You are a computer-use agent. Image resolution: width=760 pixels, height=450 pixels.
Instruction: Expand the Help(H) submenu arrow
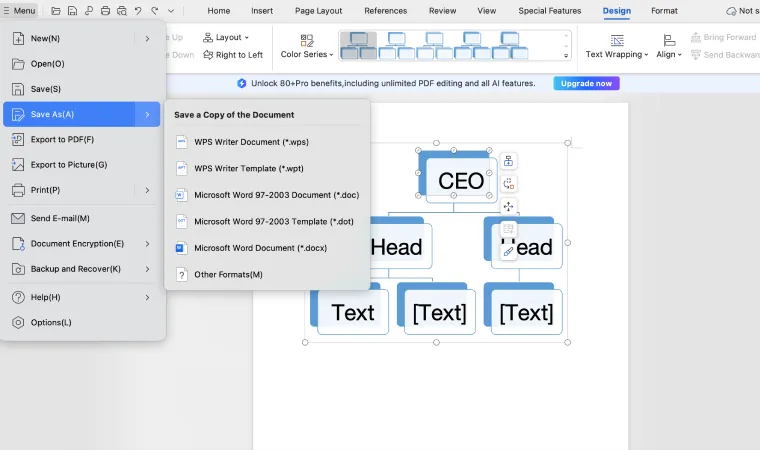pyautogui.click(x=147, y=297)
